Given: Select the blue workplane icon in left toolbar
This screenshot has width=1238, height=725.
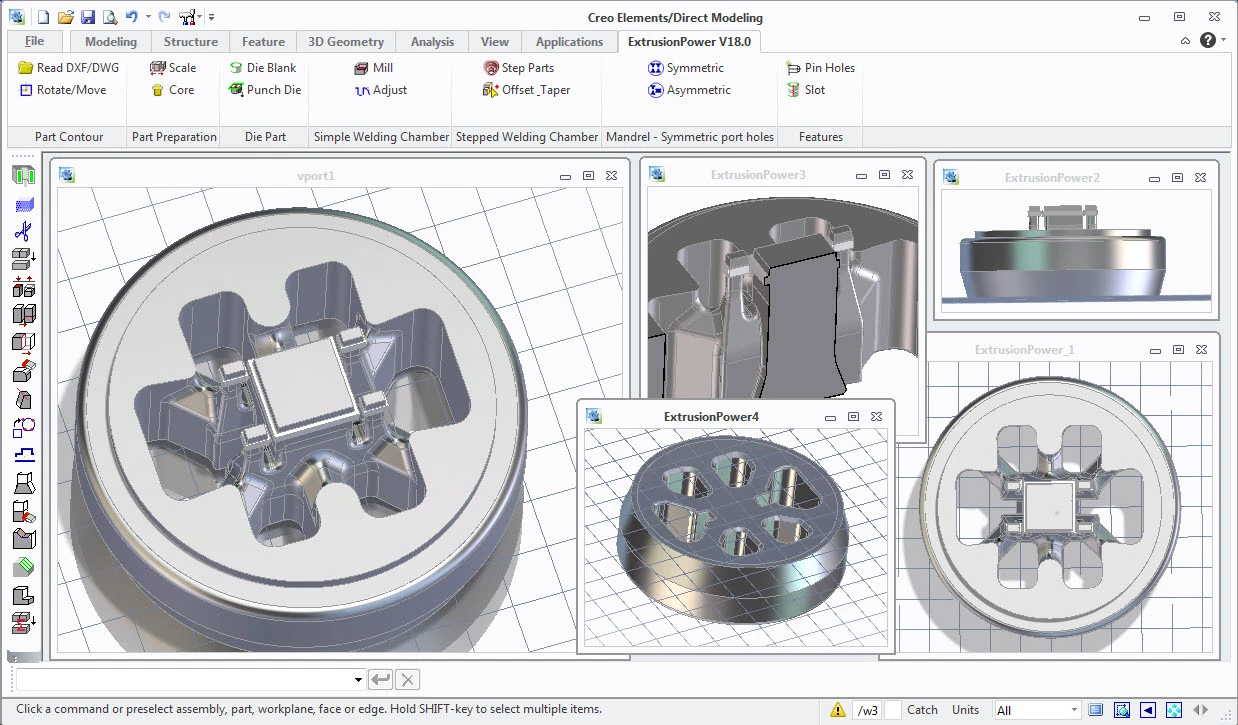Looking at the screenshot, I should coord(24,205).
